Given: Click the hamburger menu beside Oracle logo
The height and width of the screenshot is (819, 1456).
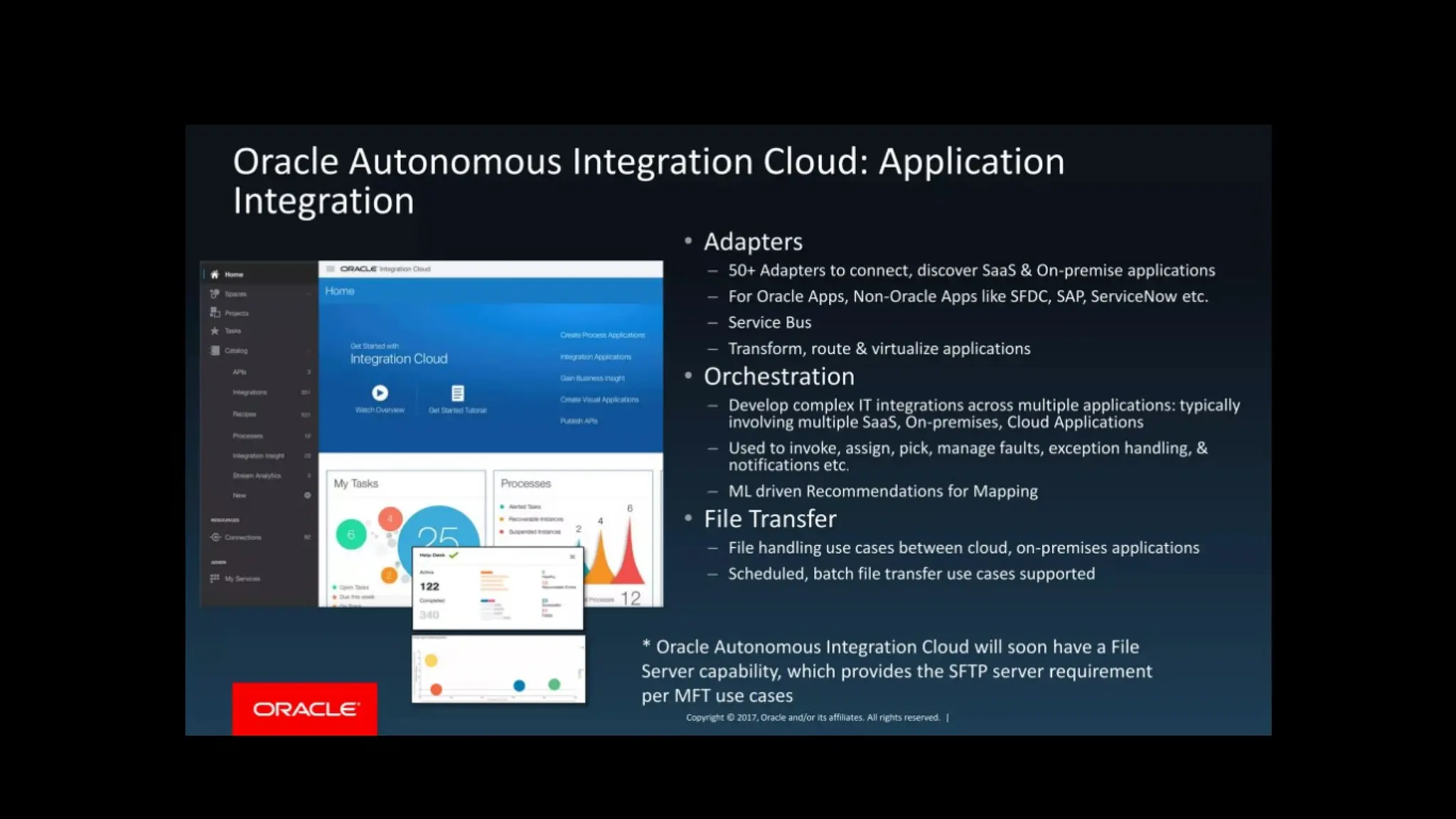Looking at the screenshot, I should point(331,269).
